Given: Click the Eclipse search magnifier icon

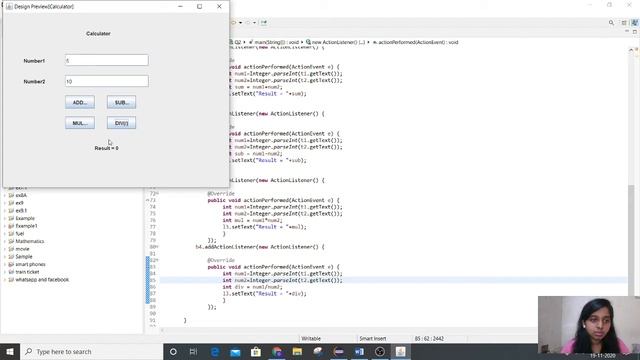Looking at the screenshot, I should (611, 23).
